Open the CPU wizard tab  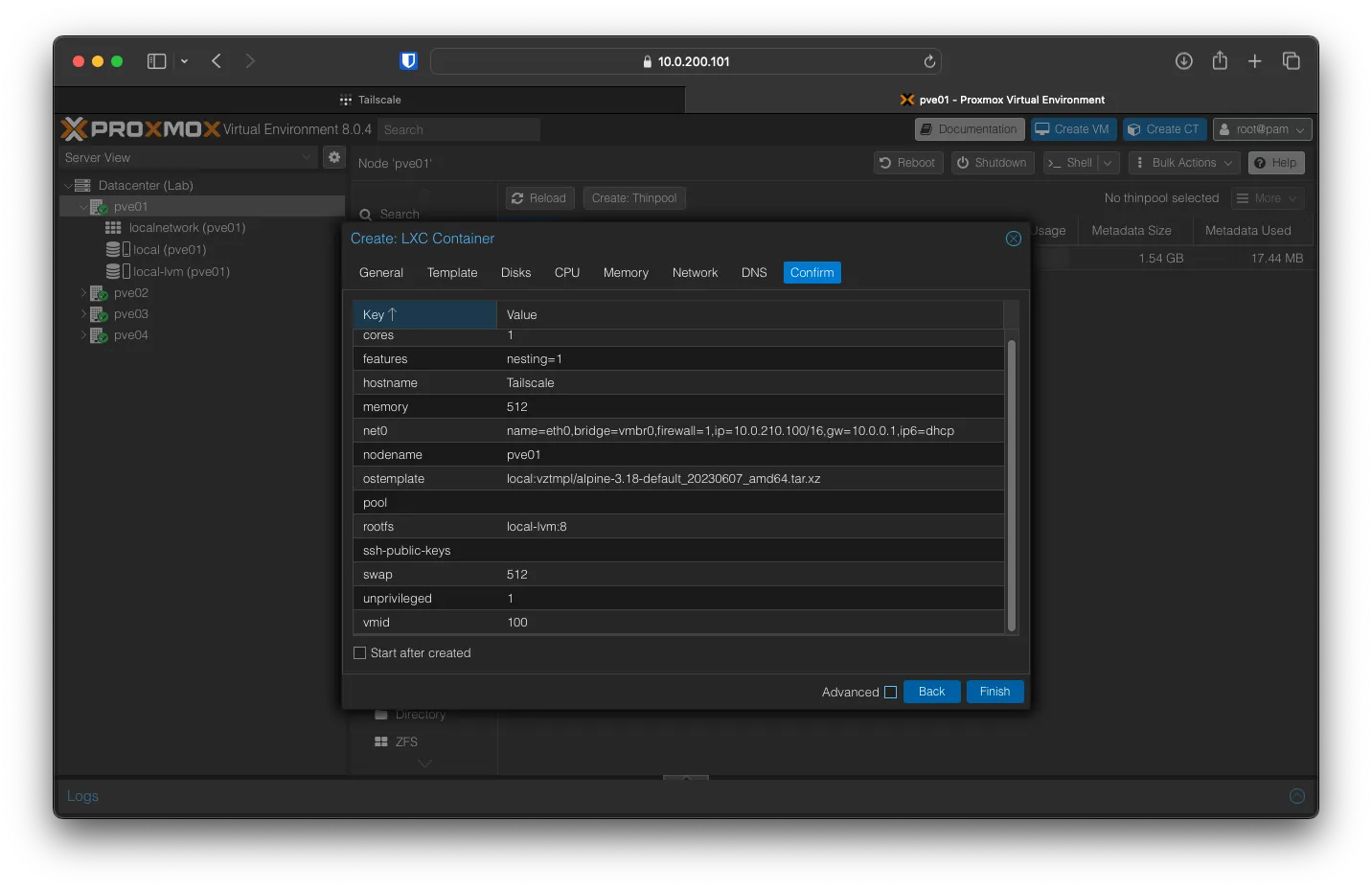[567, 273]
